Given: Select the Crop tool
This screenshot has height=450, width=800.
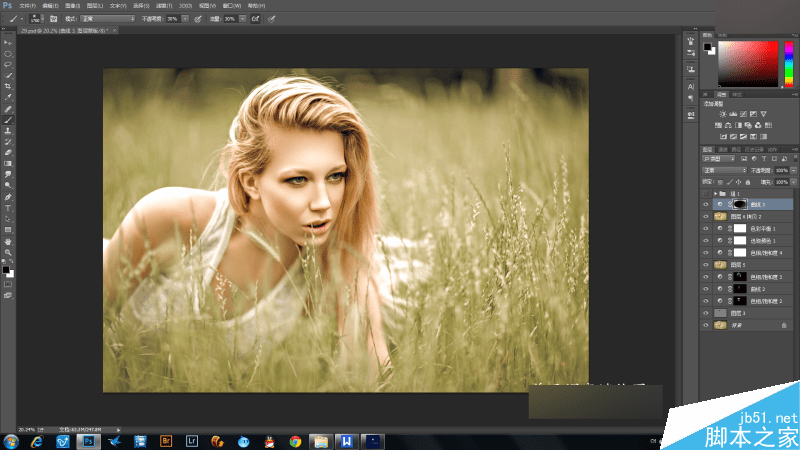Looking at the screenshot, I should click(9, 86).
